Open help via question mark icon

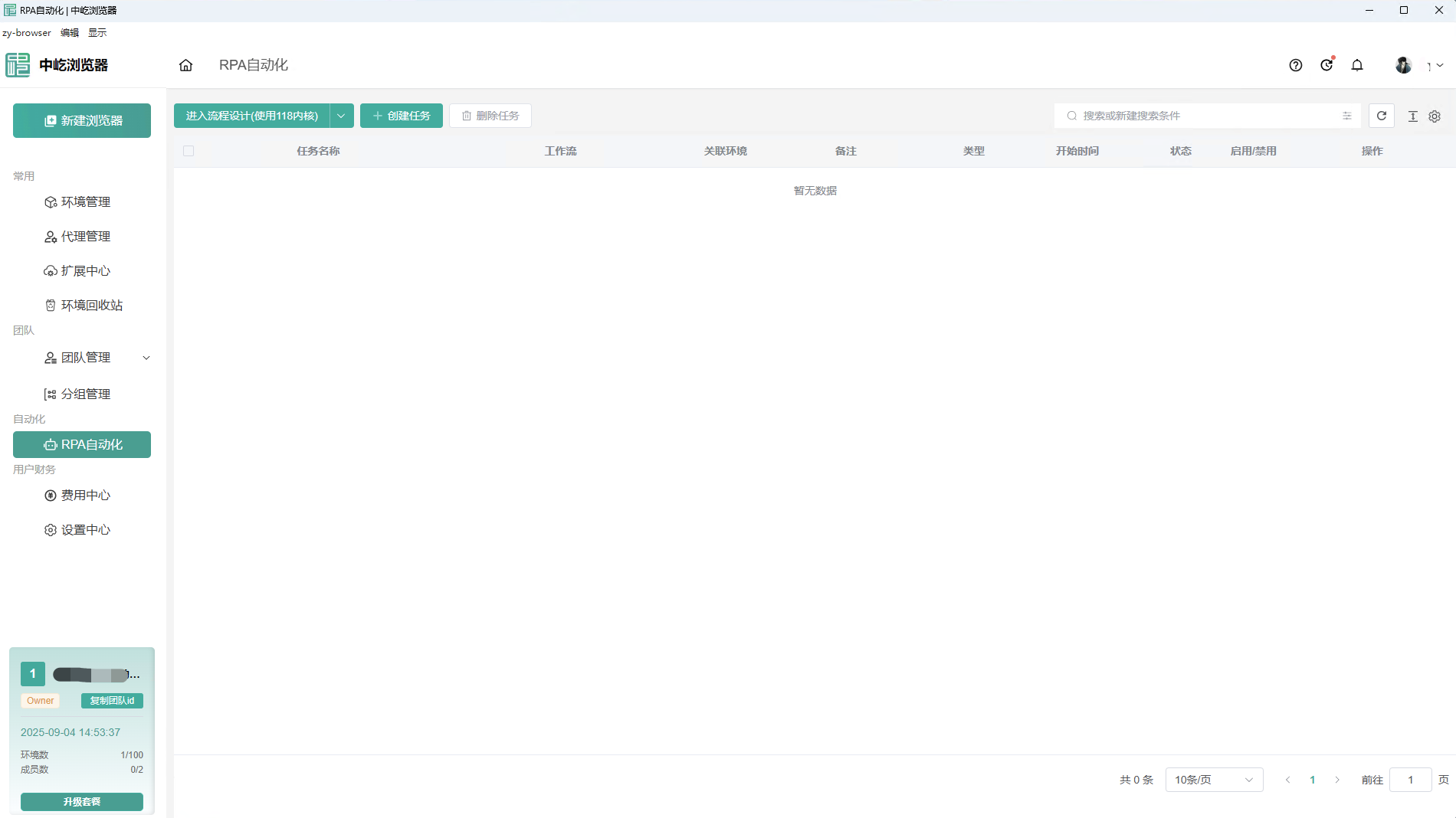coord(1295,65)
